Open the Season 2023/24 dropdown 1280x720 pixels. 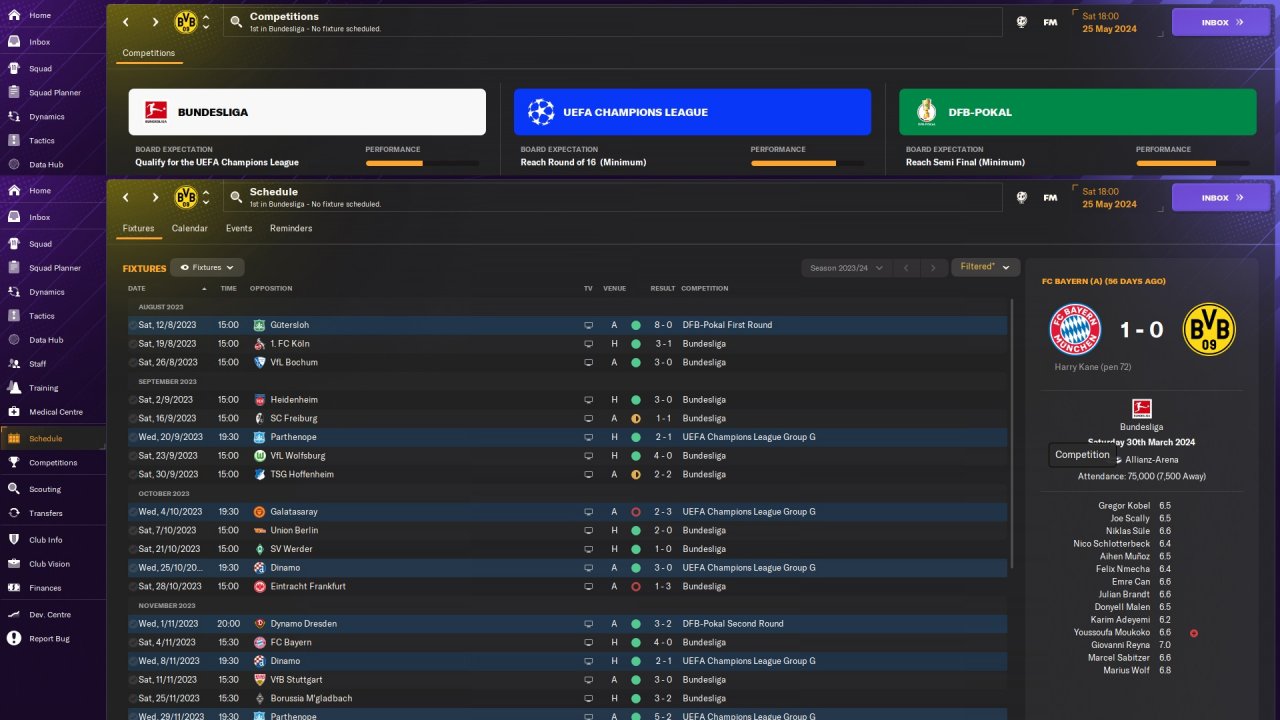(x=844, y=268)
